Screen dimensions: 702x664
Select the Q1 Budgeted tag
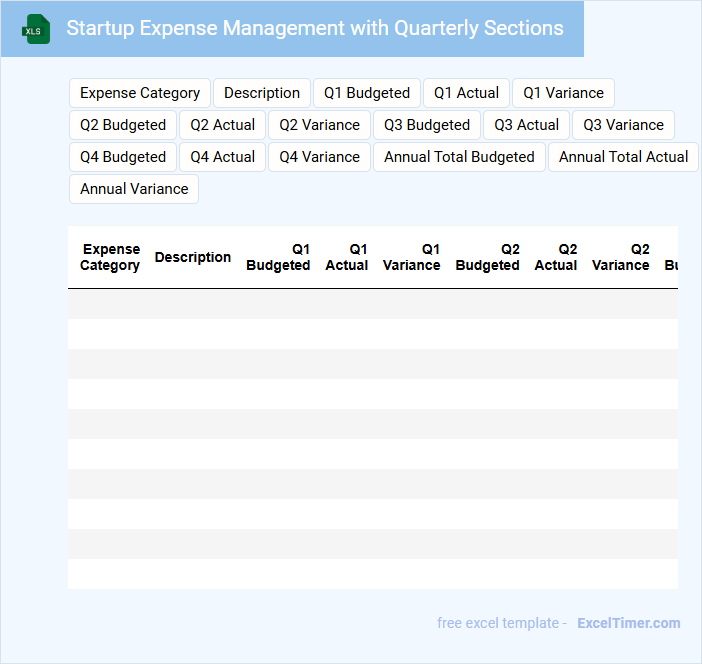(367, 93)
